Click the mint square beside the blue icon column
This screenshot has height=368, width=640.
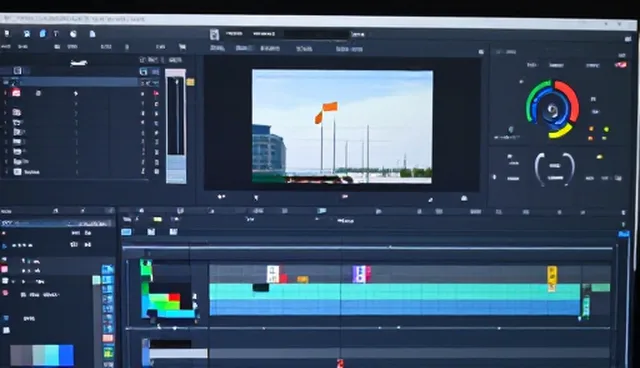tap(96, 280)
